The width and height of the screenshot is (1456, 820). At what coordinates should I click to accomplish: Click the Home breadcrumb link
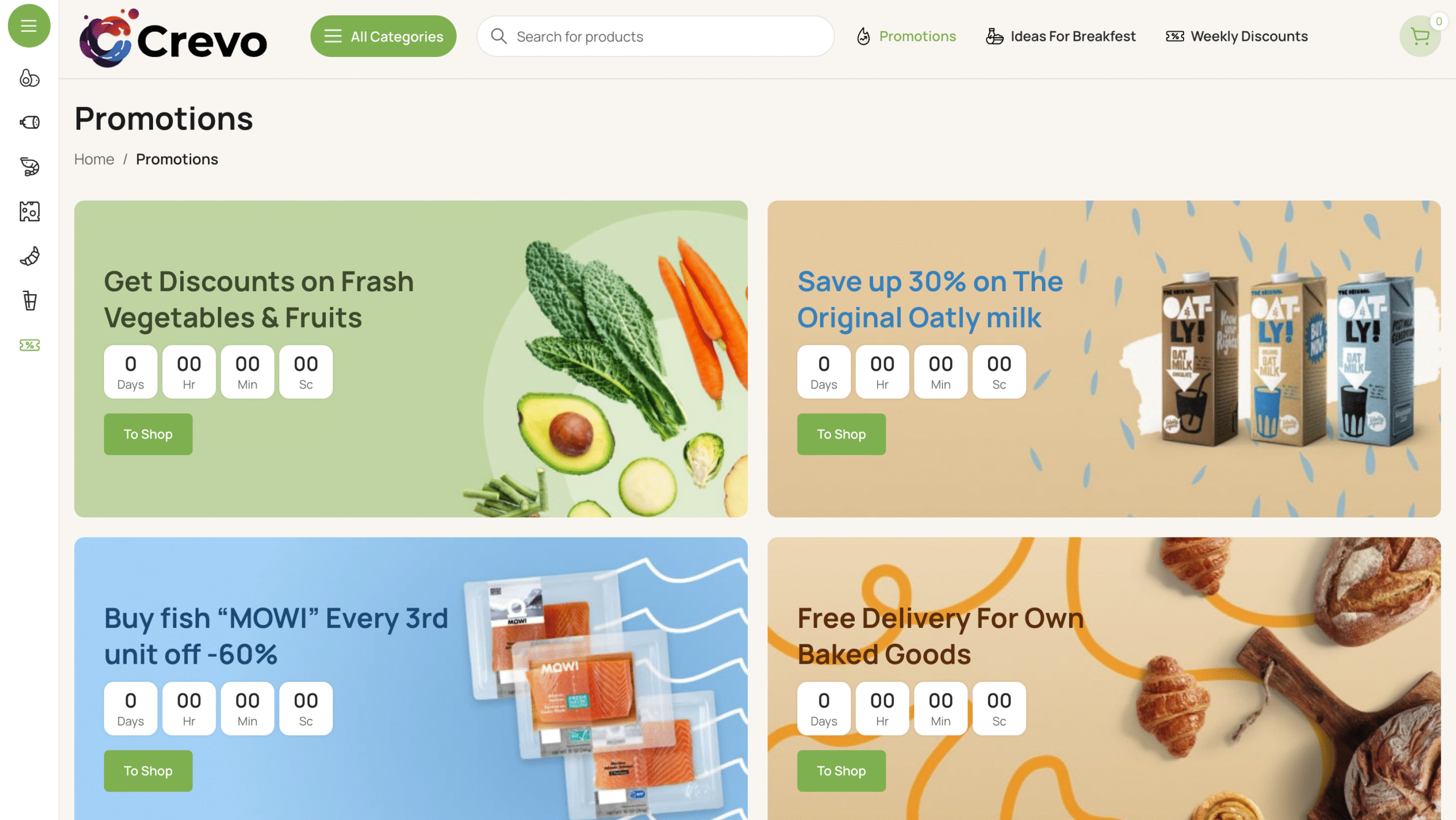tap(94, 159)
